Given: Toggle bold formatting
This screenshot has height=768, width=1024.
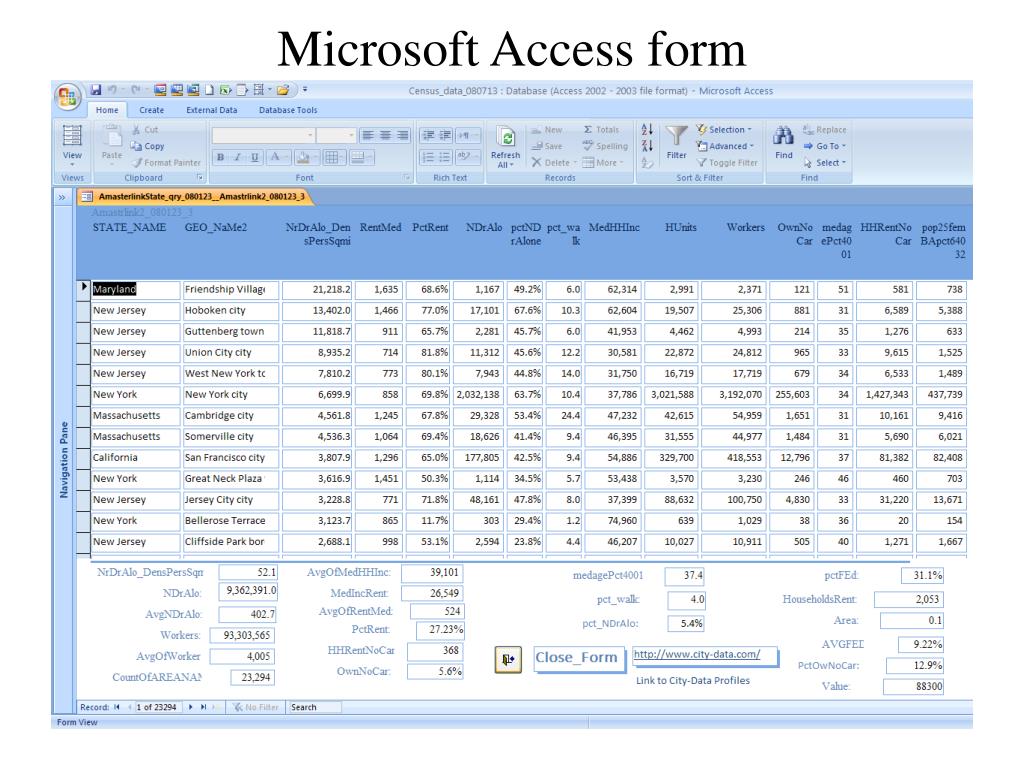Looking at the screenshot, I should tap(221, 157).
